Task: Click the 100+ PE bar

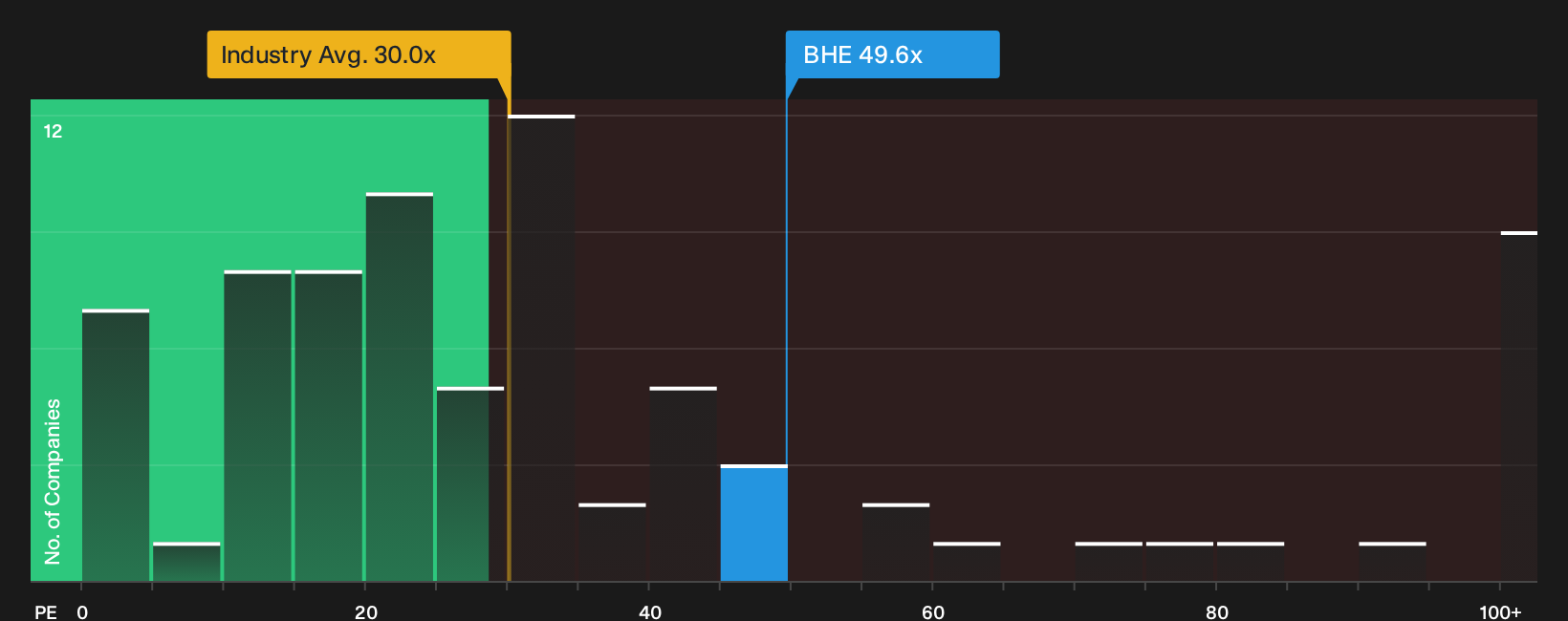Action: pos(1518,407)
